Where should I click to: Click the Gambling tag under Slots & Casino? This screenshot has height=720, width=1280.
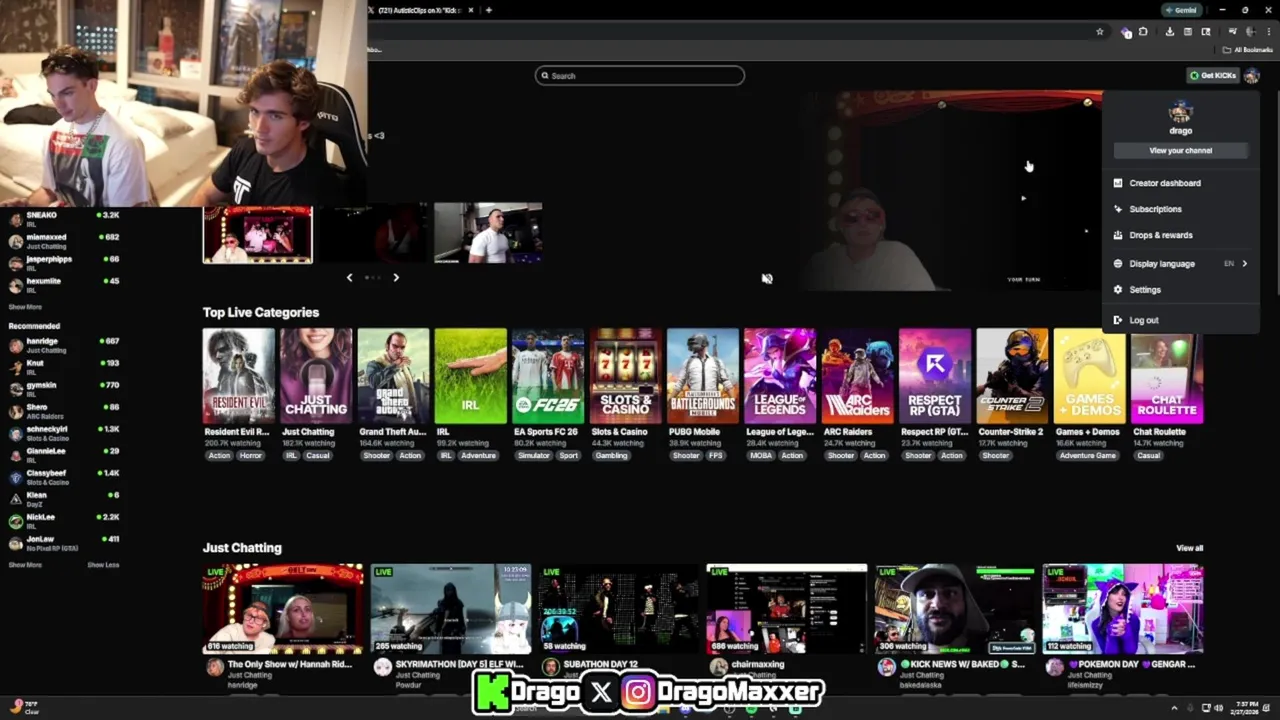pyautogui.click(x=611, y=456)
